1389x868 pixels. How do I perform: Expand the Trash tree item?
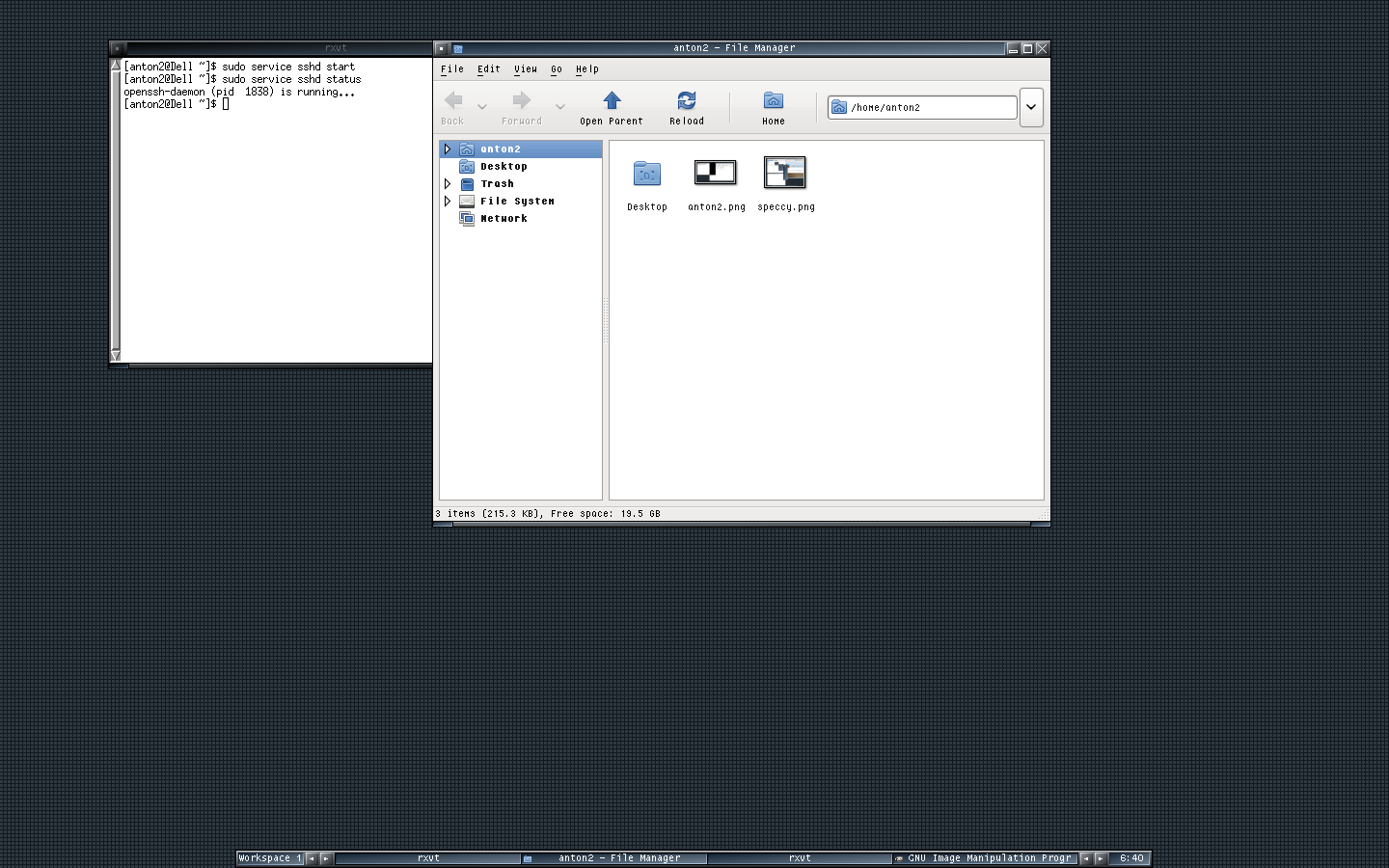[448, 183]
